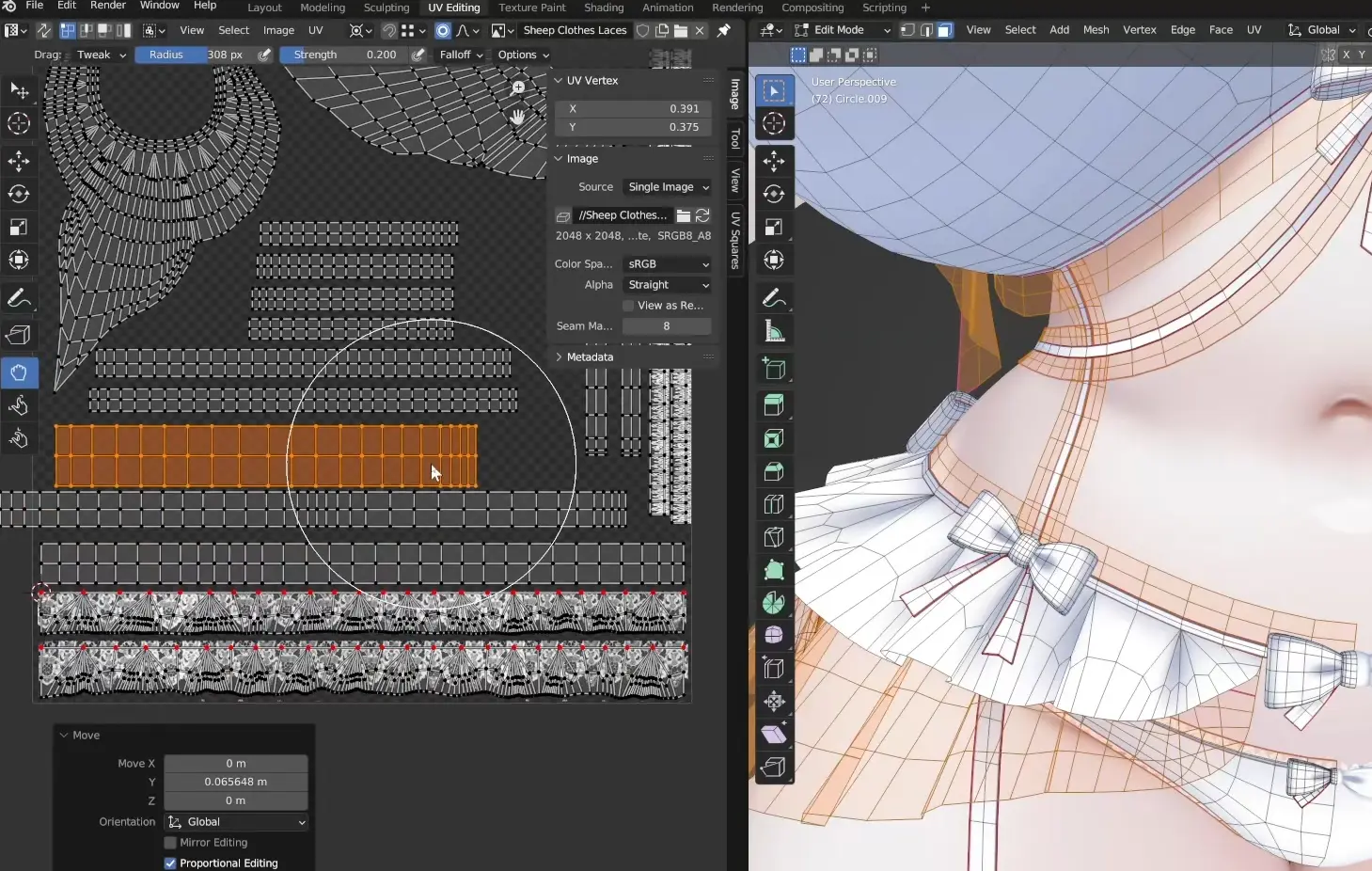Screen dimensions: 1372x871
Task: Choose the Knife tool in 3D viewport
Action: click(x=774, y=537)
